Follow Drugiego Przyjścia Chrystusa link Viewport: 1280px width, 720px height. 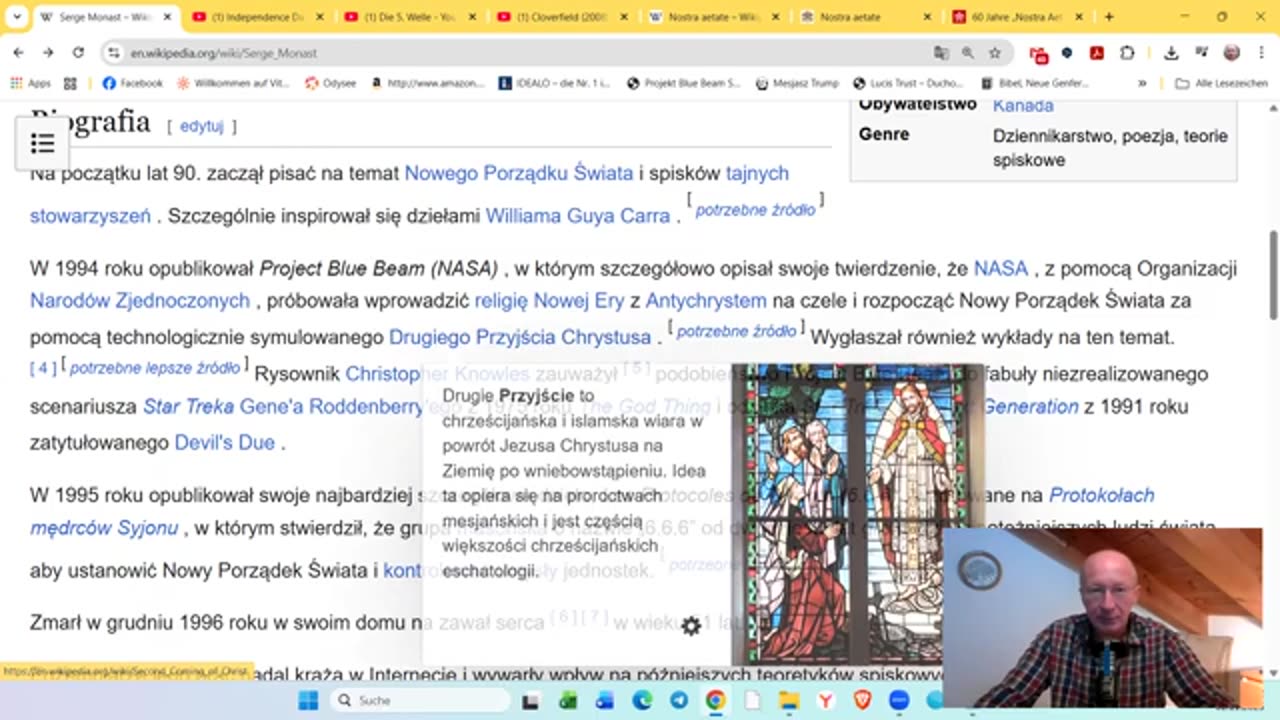pos(520,337)
